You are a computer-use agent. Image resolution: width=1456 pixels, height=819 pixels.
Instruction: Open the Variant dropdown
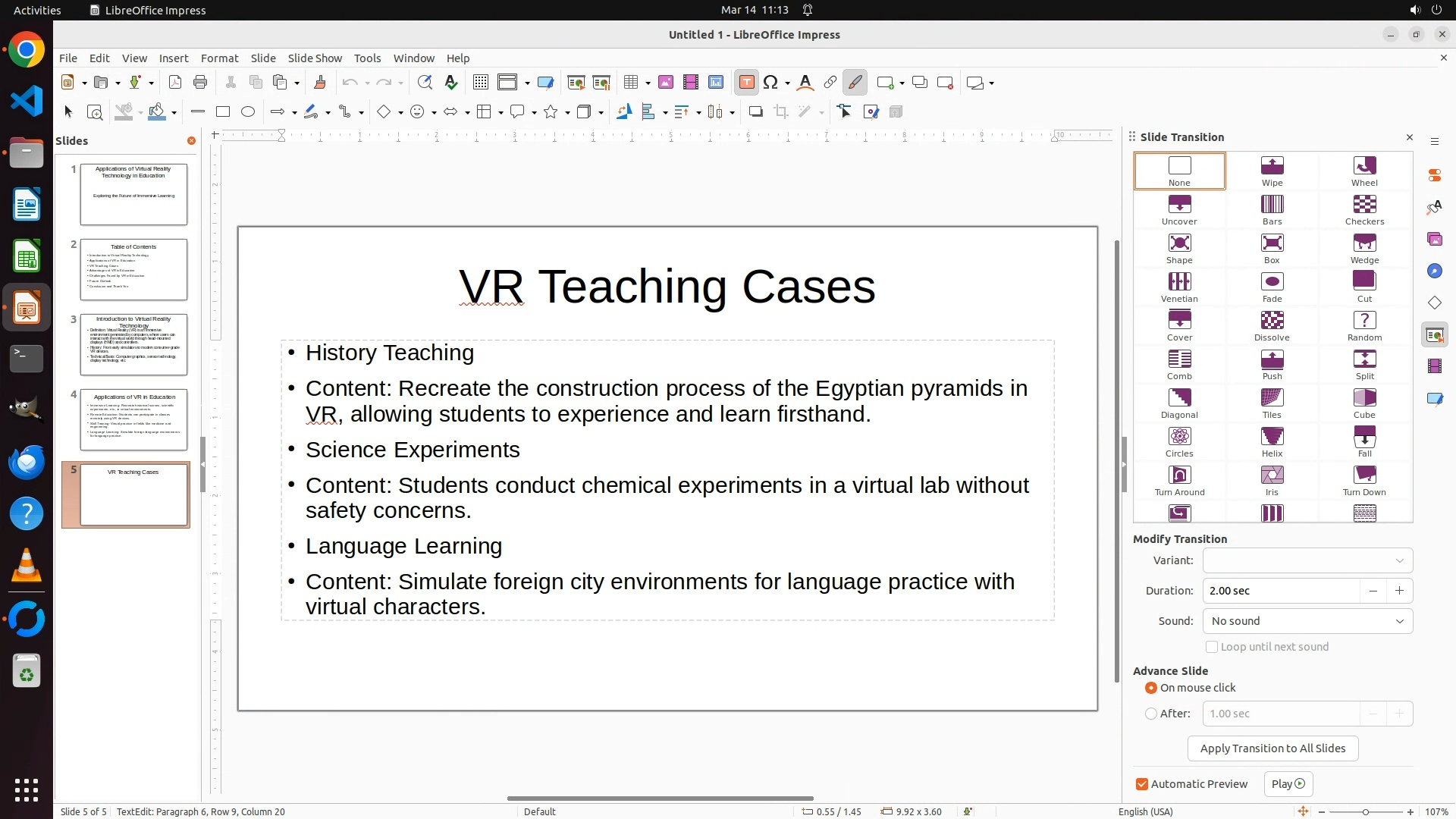point(1307,560)
